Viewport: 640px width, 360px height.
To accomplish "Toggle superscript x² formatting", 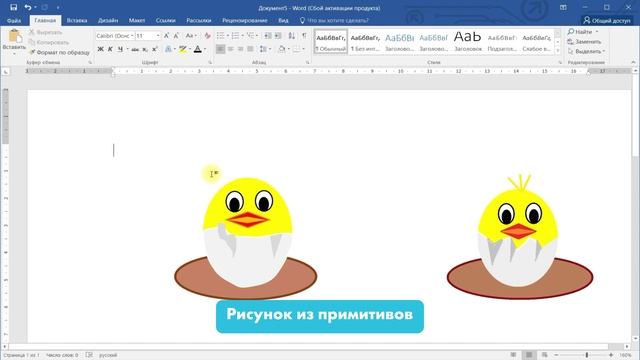I will [x=155, y=49].
